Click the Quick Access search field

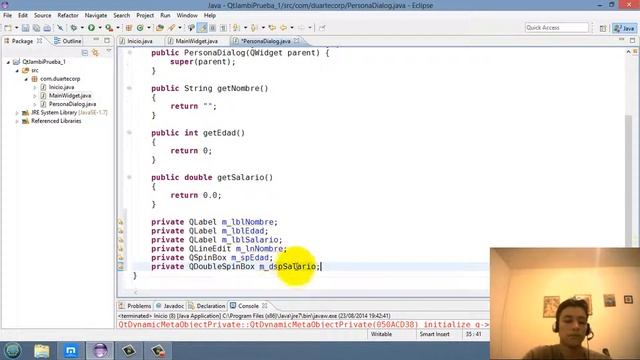557,28
